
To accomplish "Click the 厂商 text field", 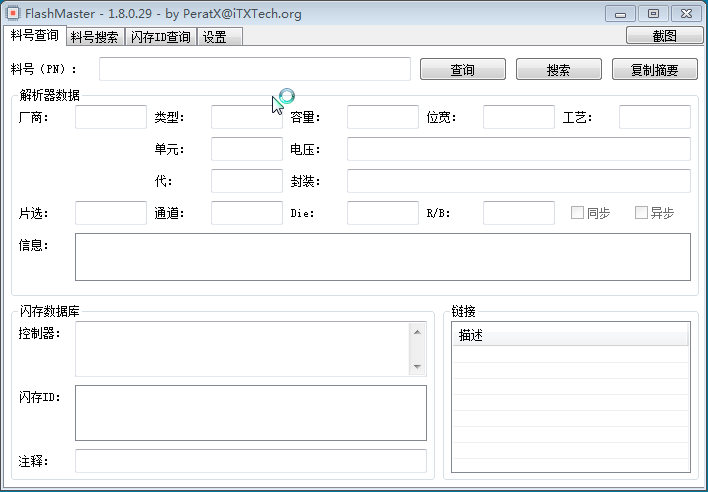I will tap(111, 118).
